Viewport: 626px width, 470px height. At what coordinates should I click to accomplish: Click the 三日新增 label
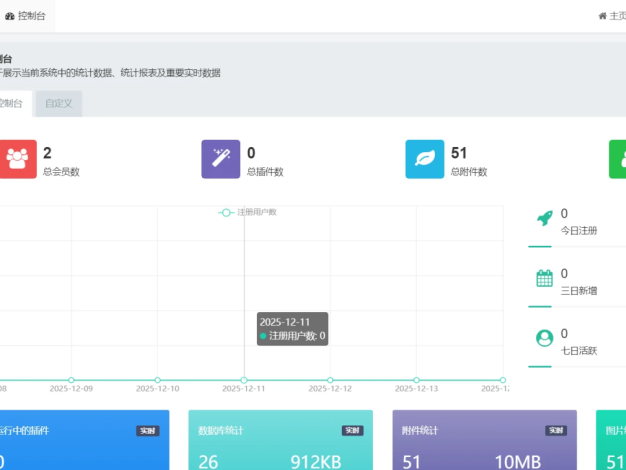[579, 291]
